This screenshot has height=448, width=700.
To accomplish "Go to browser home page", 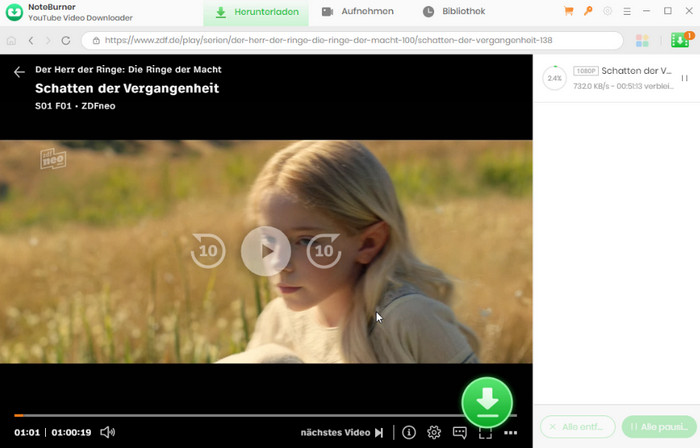I will (11, 41).
